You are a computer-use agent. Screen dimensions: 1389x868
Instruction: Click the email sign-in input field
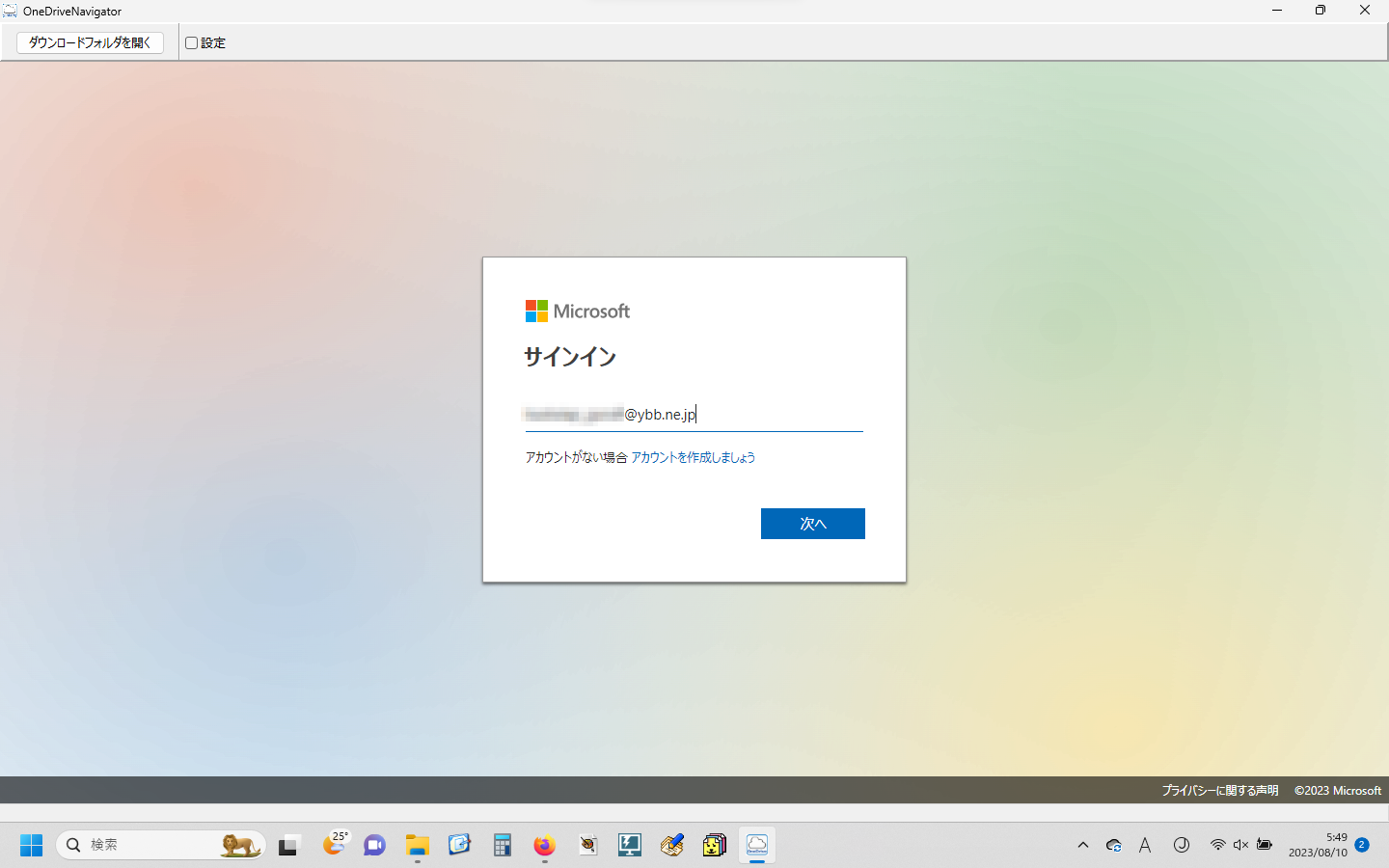693,415
